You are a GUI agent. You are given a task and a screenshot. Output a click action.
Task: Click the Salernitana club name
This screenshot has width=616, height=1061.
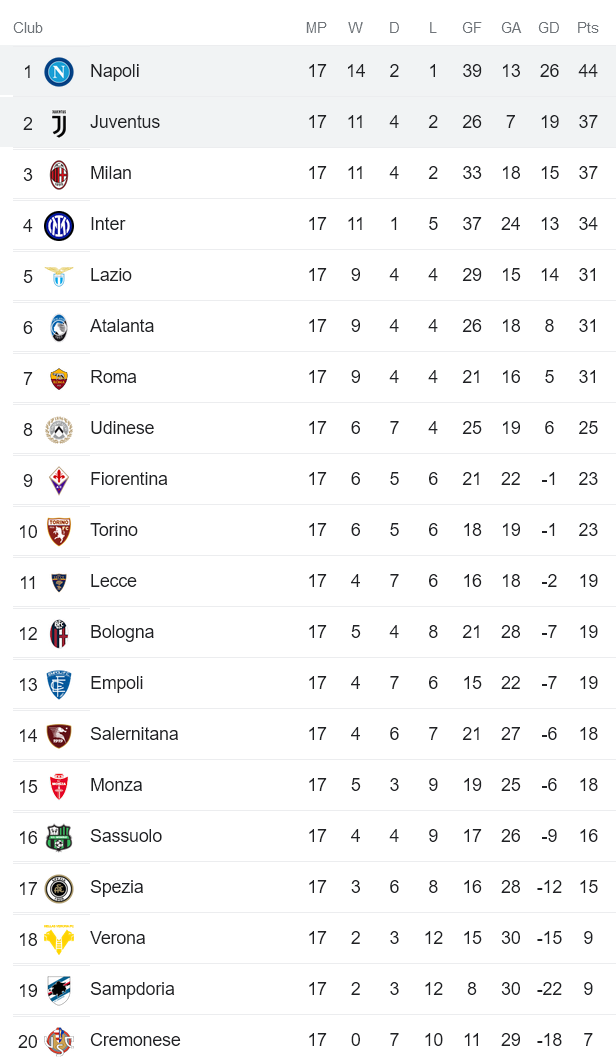(134, 734)
